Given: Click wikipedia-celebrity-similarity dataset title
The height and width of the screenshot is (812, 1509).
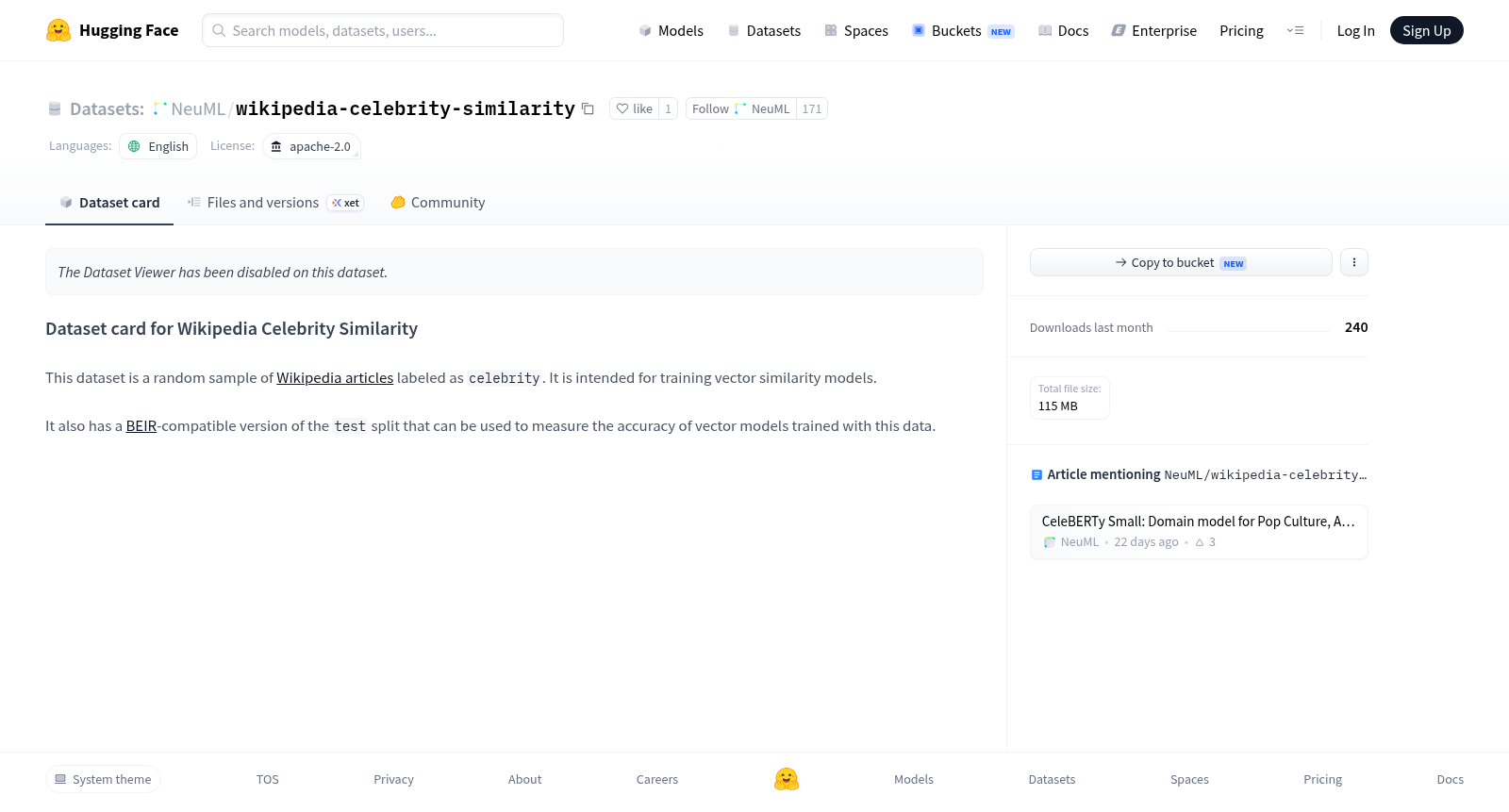Looking at the screenshot, I should pyautogui.click(x=406, y=108).
